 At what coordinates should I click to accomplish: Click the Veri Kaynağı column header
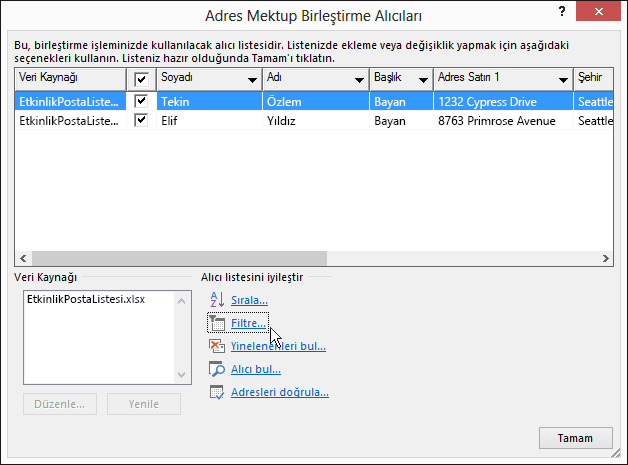tap(70, 79)
